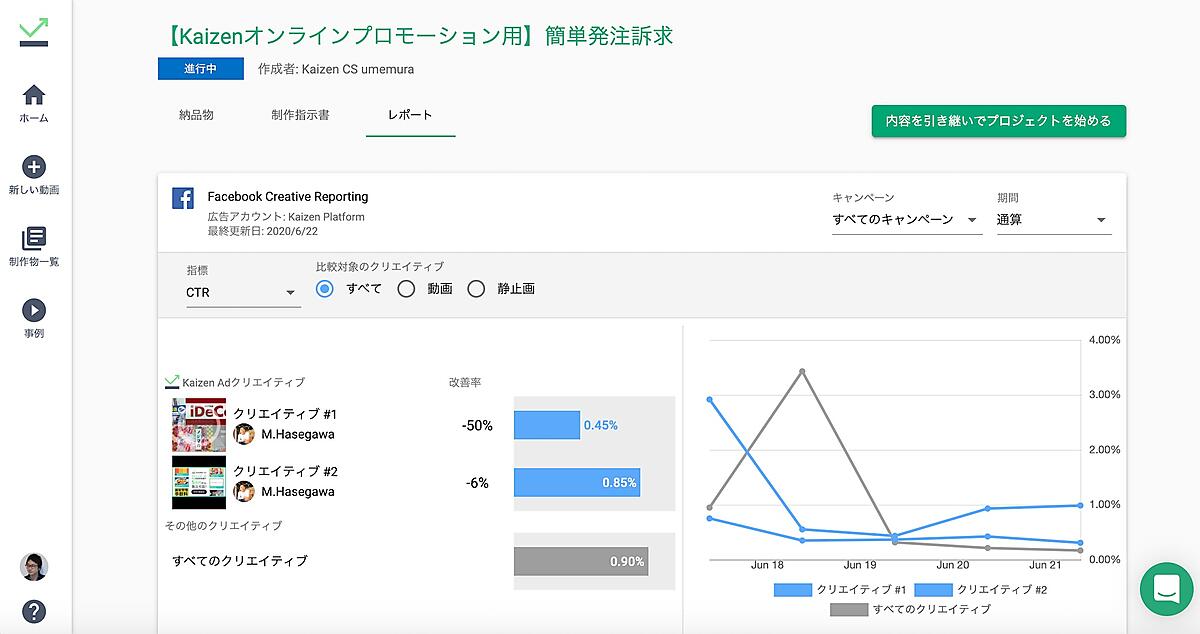Select the すべて radio button
This screenshot has height=634, width=1200.
click(x=325, y=289)
